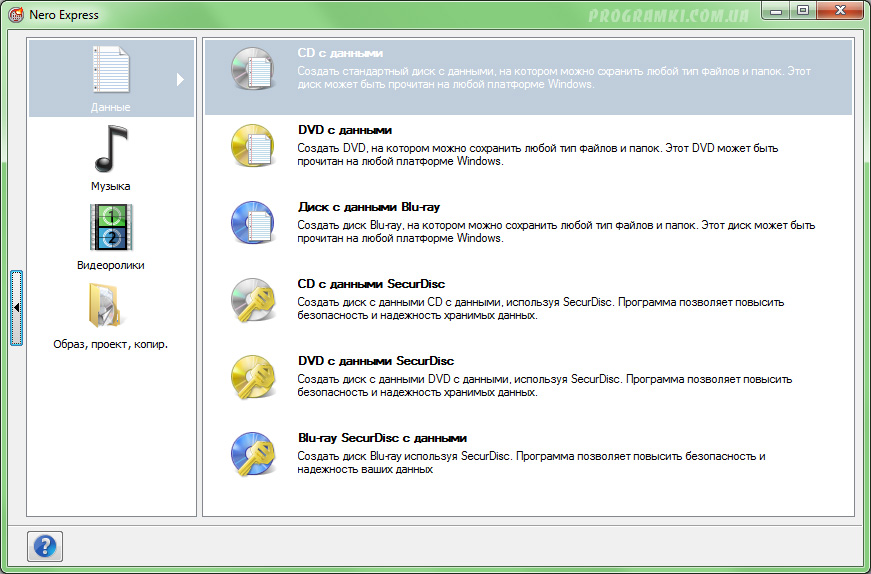Choose DVD с данными SecurDisc heading
The width and height of the screenshot is (871, 574).
click(376, 361)
